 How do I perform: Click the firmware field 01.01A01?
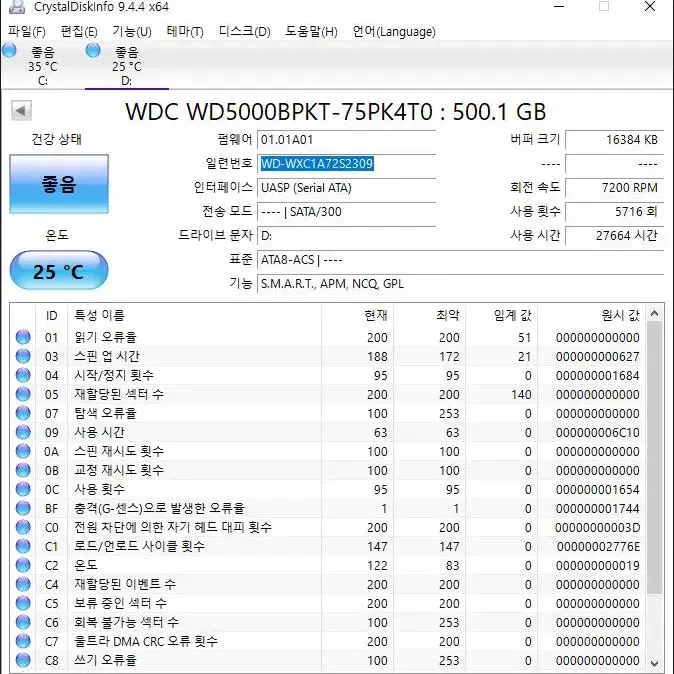pyautogui.click(x=346, y=140)
